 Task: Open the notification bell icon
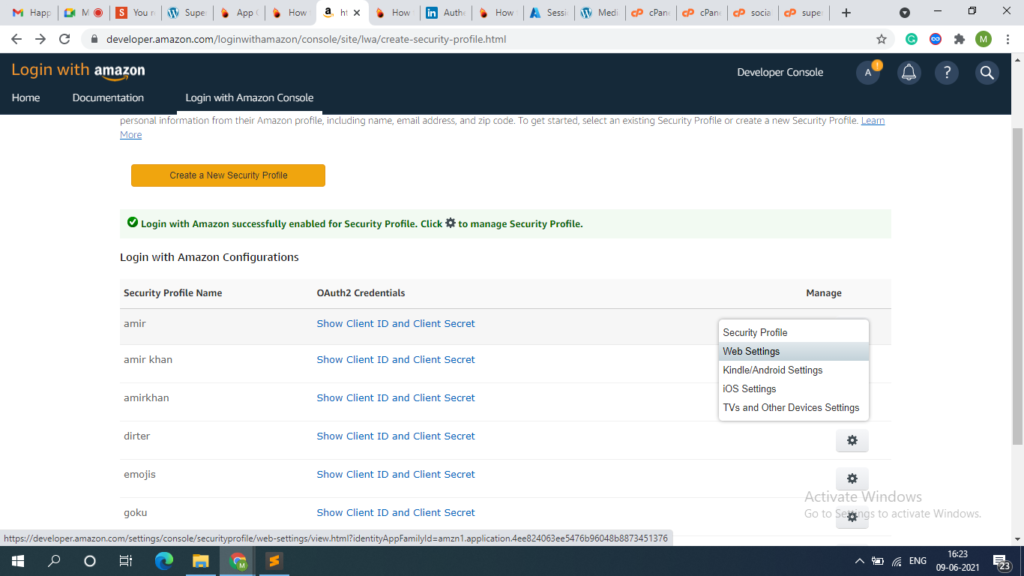tap(908, 72)
